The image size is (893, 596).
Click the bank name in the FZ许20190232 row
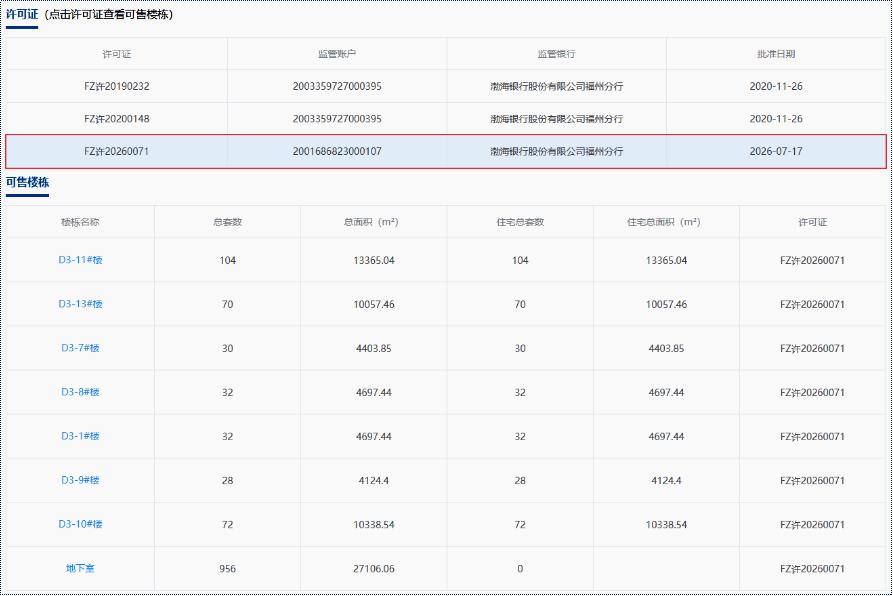556,87
